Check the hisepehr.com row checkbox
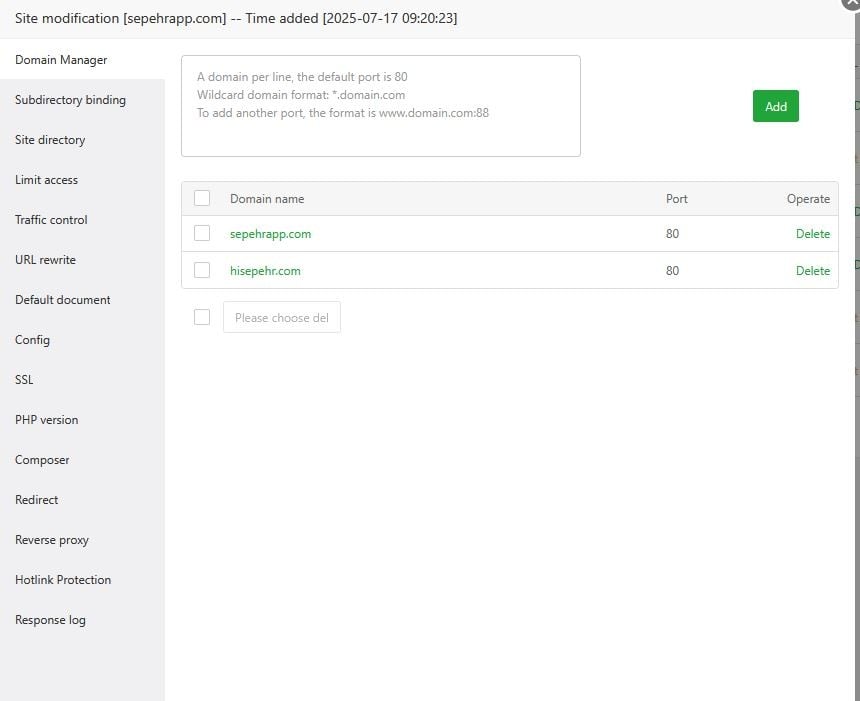The width and height of the screenshot is (860, 701). coord(202,270)
